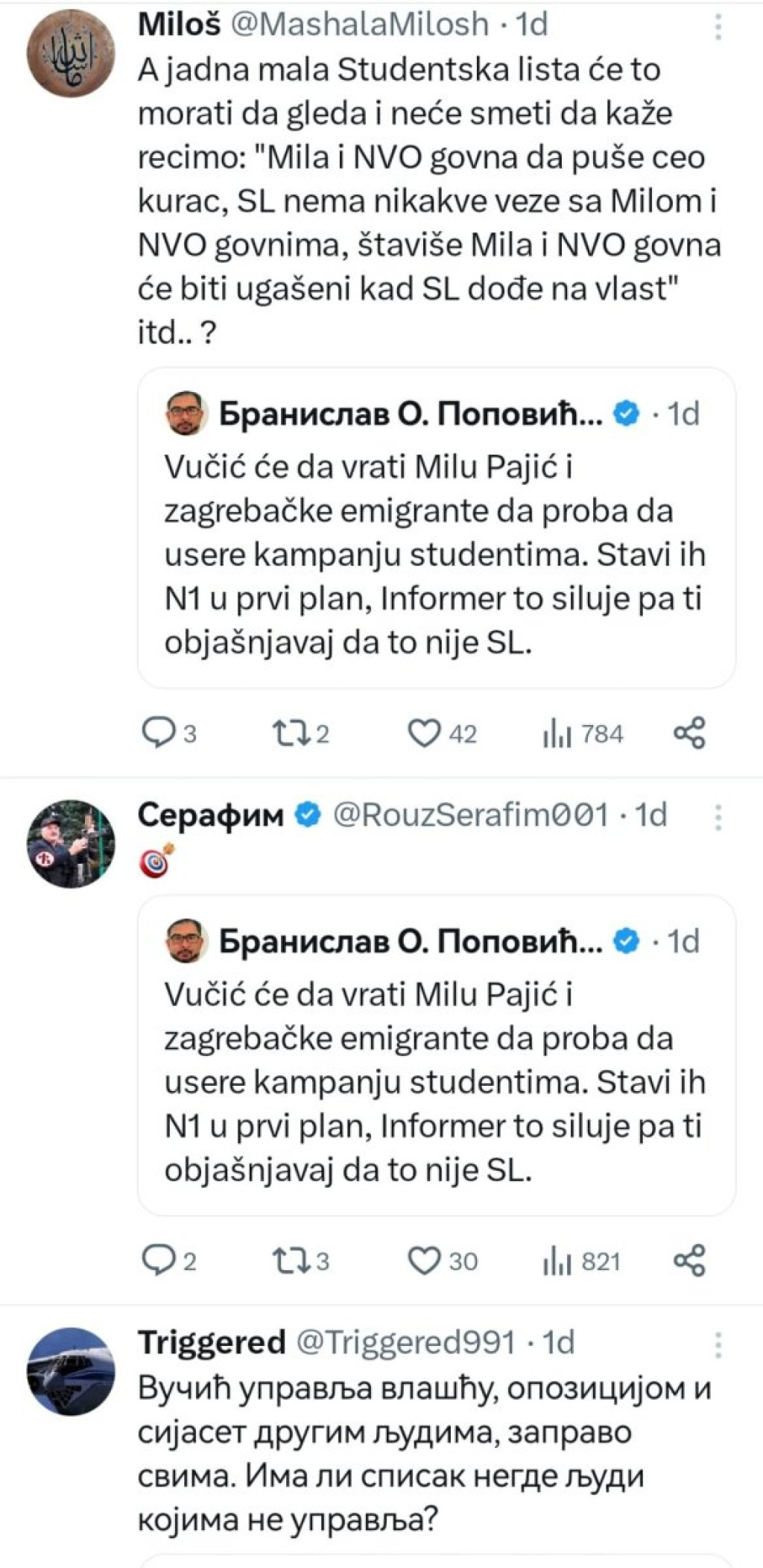763x1568 pixels.
Task: Open Triggered's profile avatar
Action: (71, 1371)
